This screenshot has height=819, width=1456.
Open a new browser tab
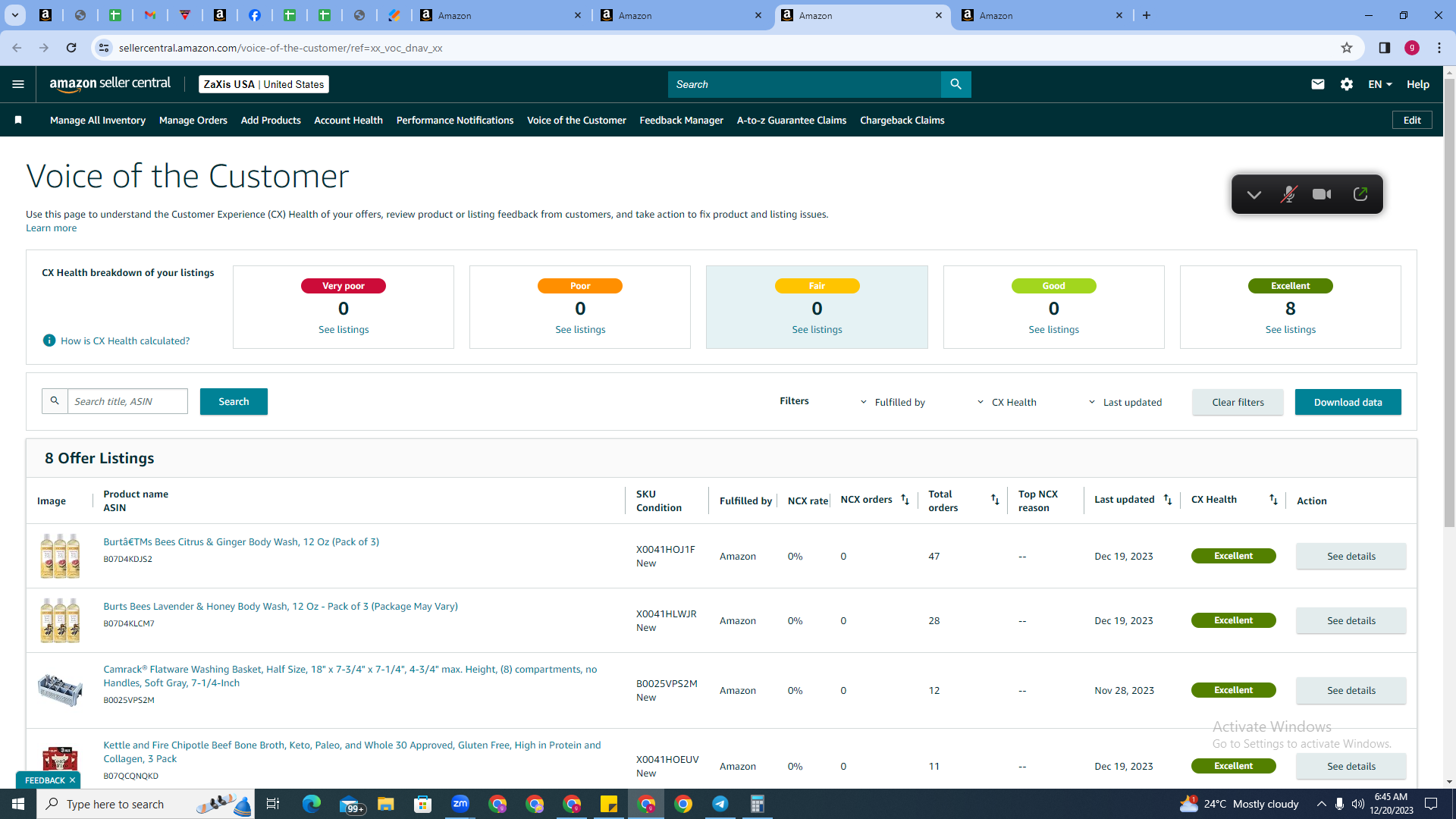[x=1147, y=15]
